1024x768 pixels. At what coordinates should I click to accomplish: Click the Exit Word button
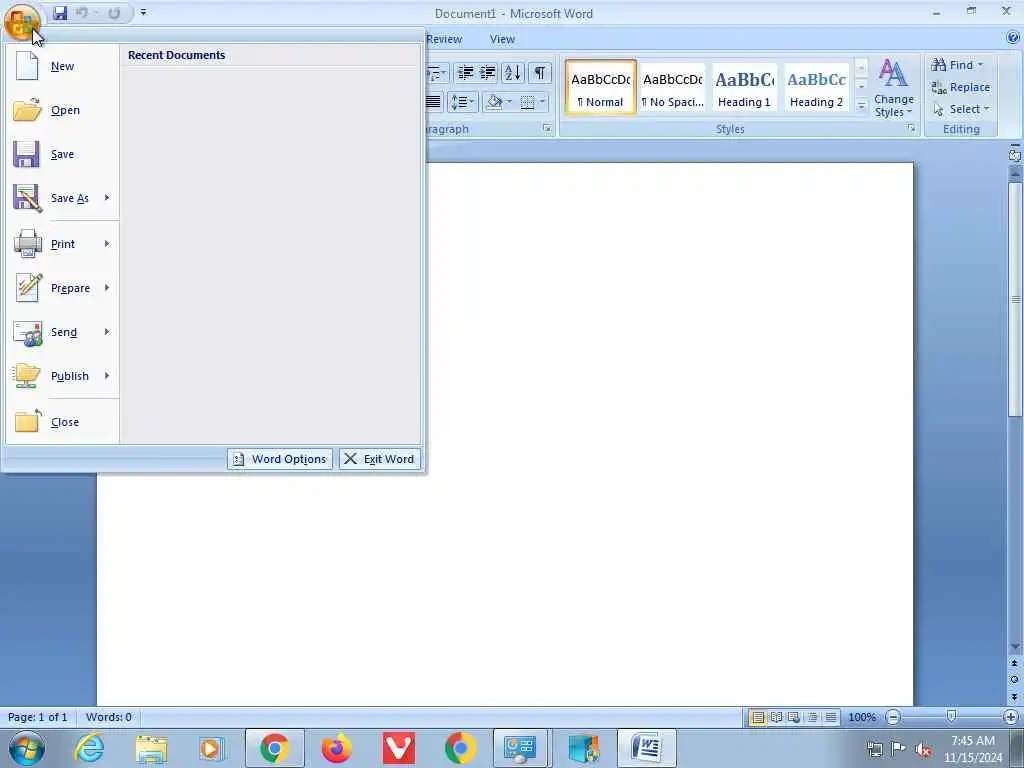point(379,459)
